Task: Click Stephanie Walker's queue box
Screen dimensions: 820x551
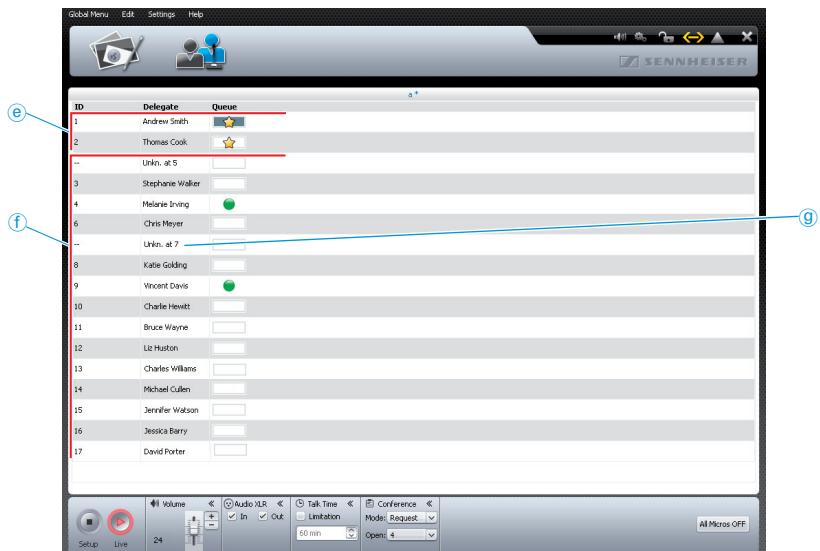Action: [229, 183]
